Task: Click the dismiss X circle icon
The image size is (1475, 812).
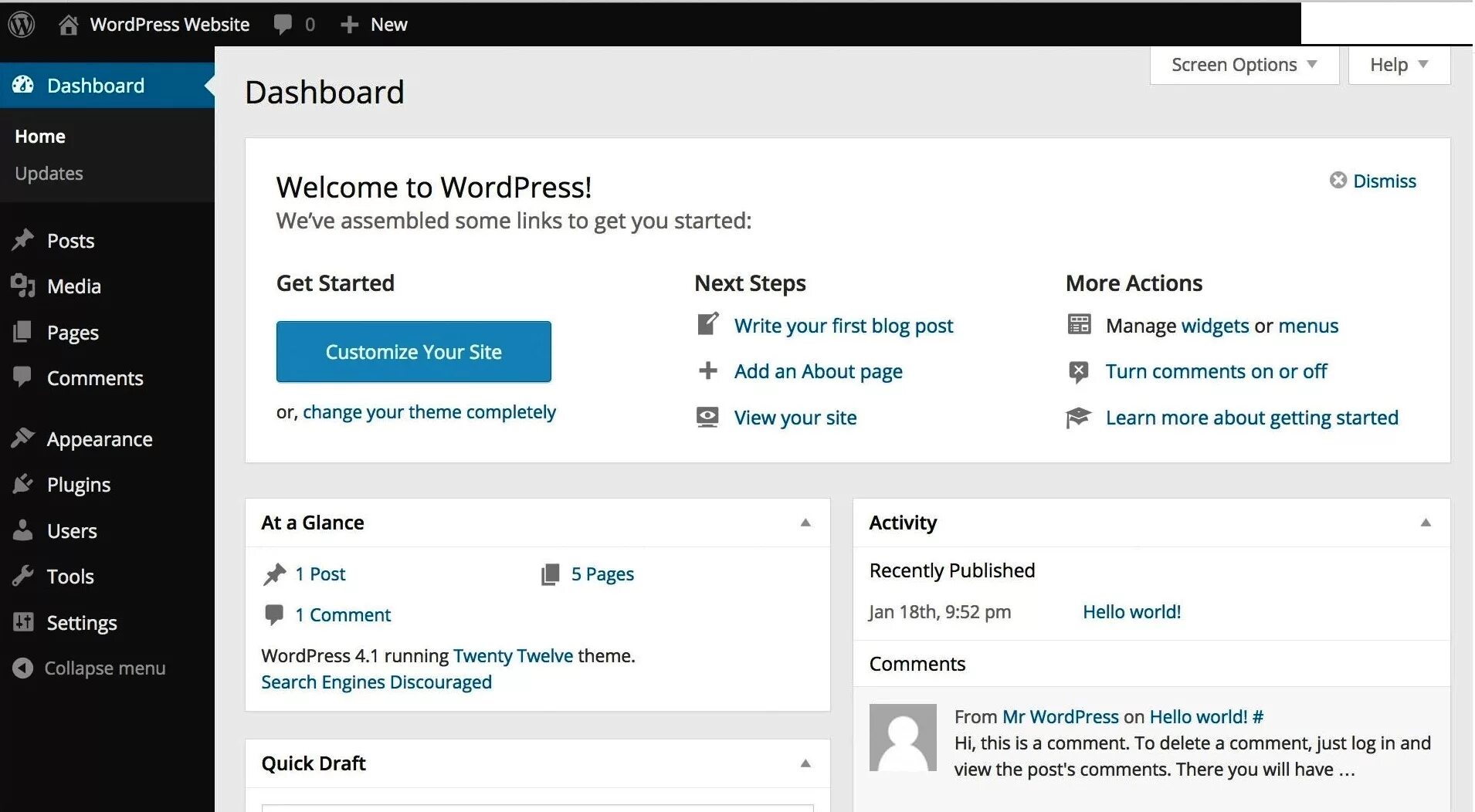Action: [1338, 180]
